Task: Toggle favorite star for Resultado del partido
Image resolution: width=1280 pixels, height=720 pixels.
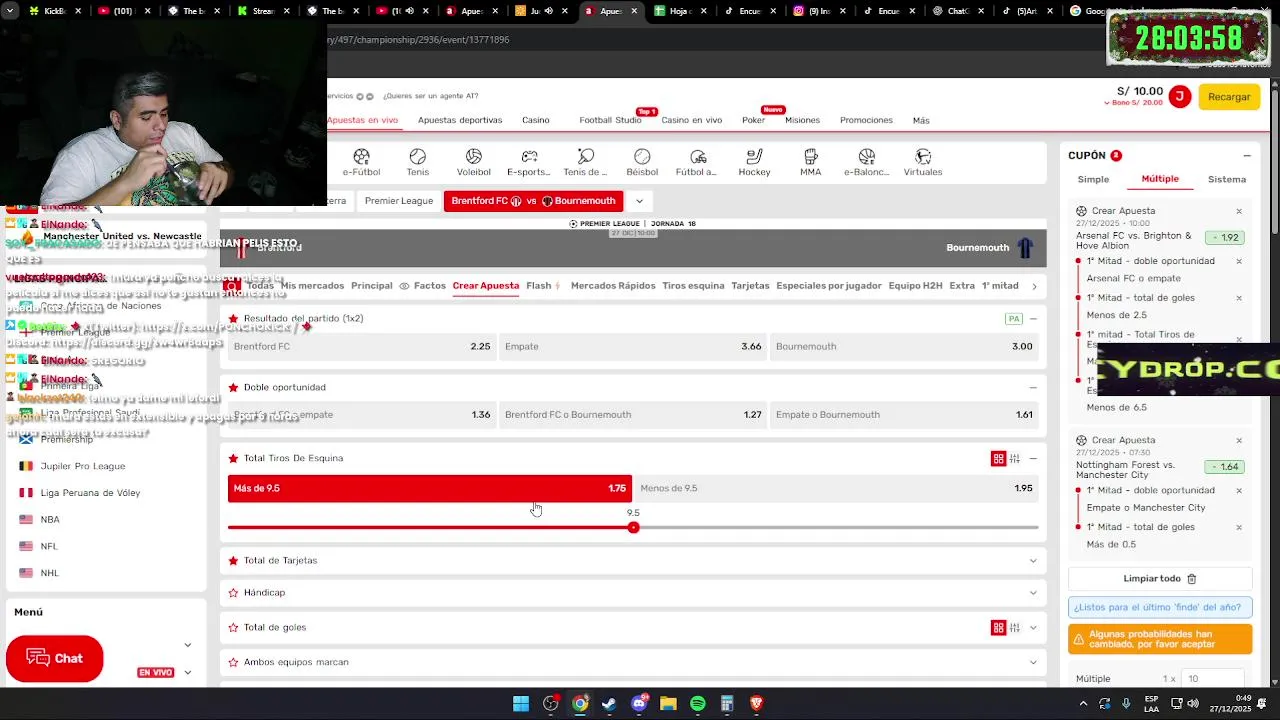Action: (233, 319)
